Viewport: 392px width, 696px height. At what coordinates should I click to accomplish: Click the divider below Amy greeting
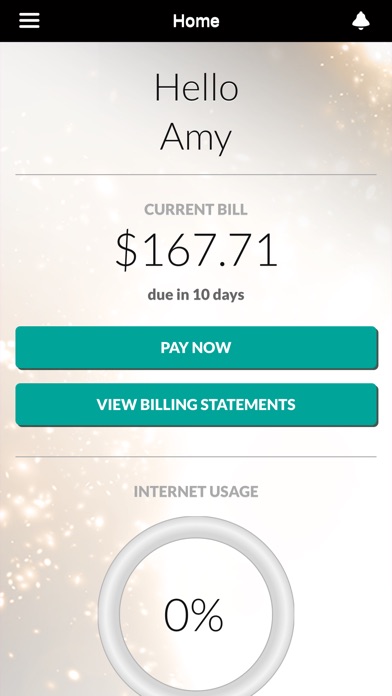tap(196, 174)
